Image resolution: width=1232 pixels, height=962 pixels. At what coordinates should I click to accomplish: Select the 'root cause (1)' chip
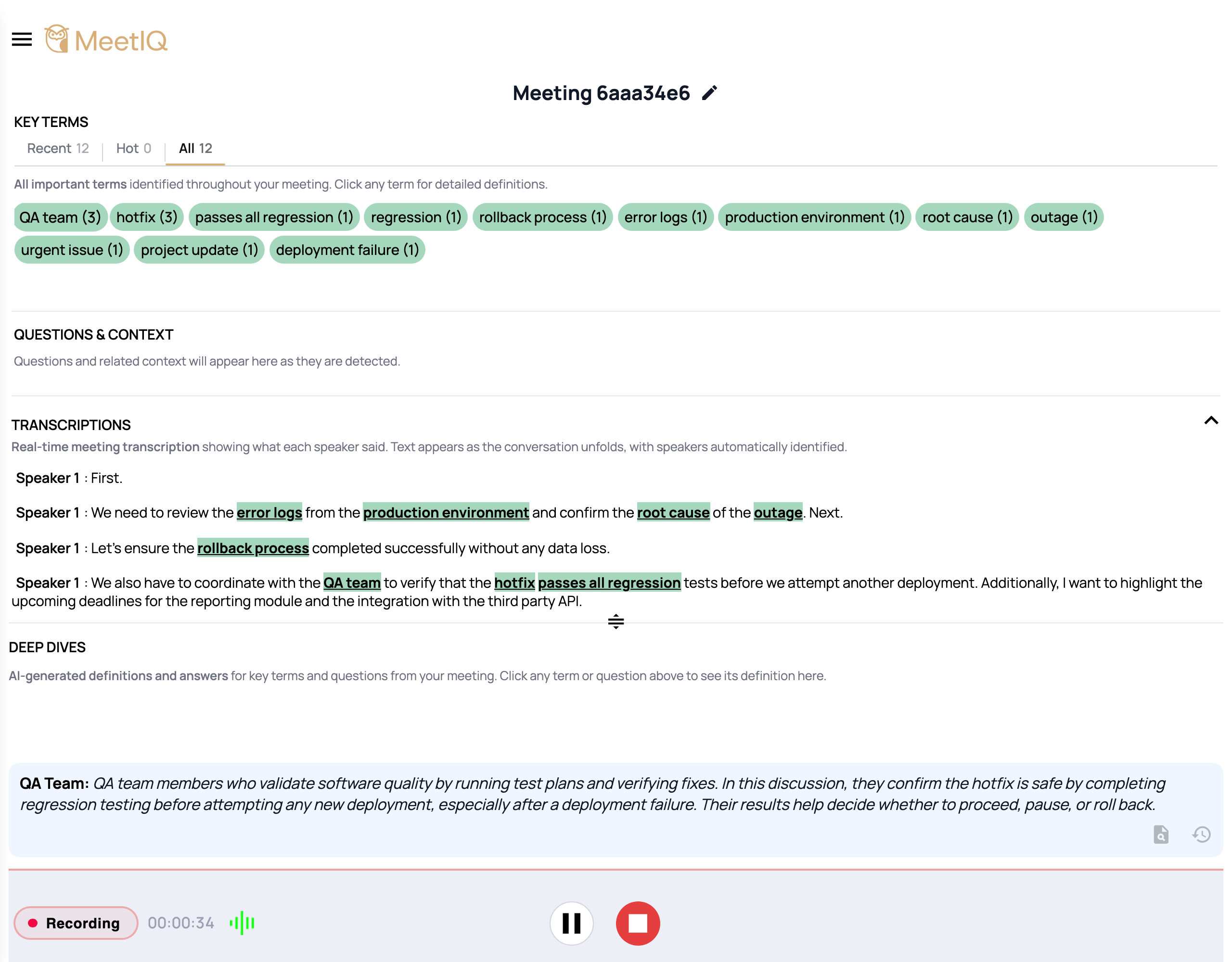coord(967,217)
